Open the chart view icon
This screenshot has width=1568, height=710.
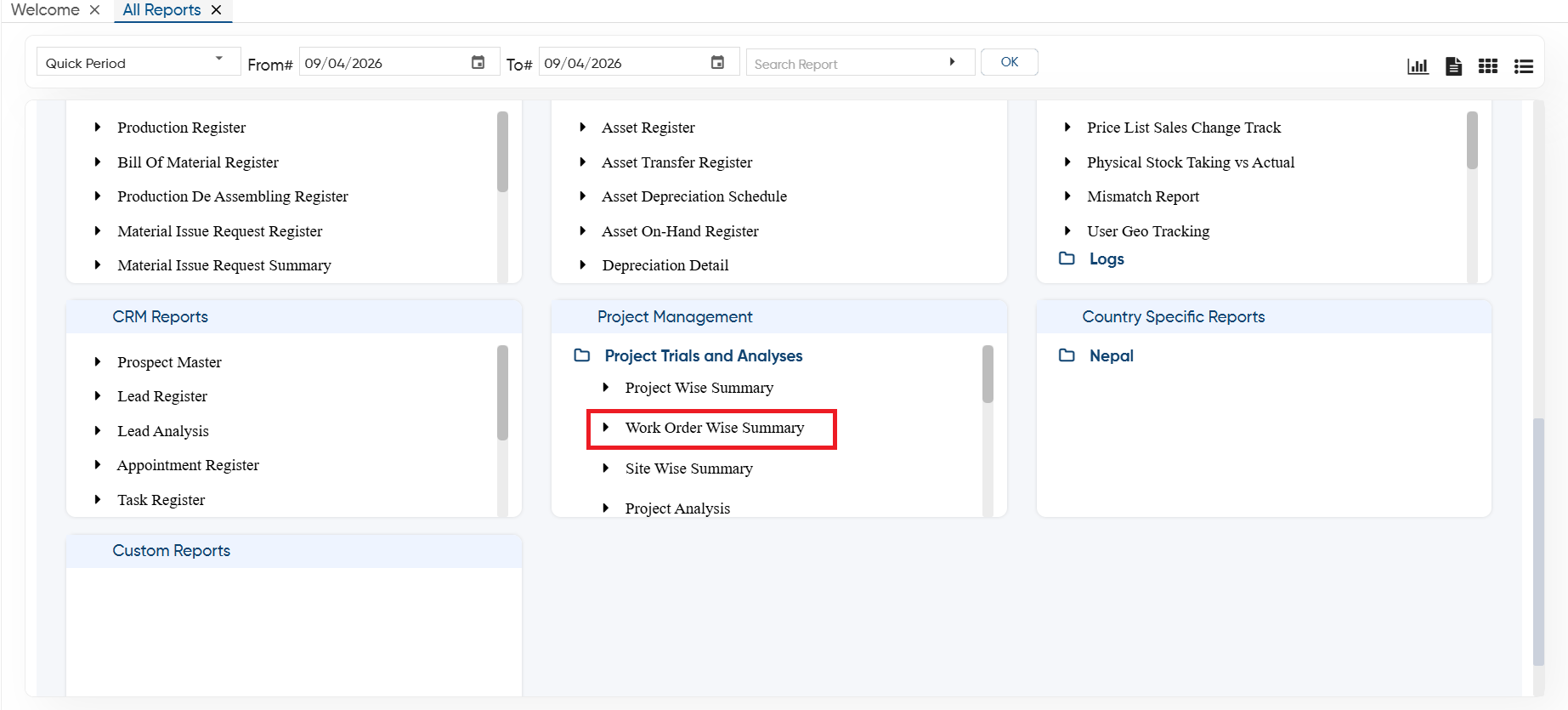coord(1418,66)
